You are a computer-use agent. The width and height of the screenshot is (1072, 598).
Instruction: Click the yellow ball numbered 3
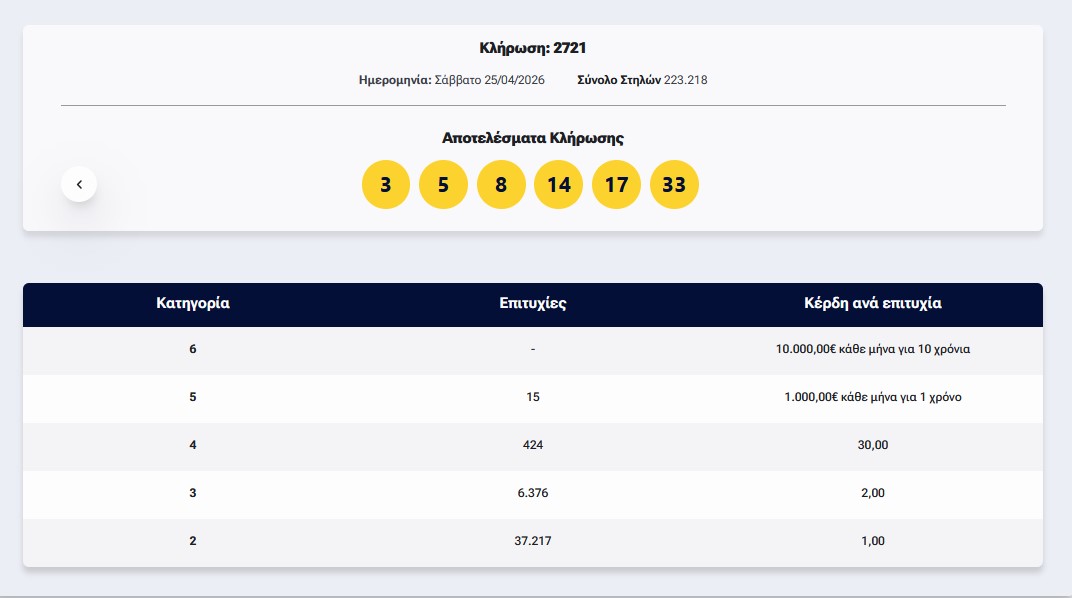tap(386, 185)
